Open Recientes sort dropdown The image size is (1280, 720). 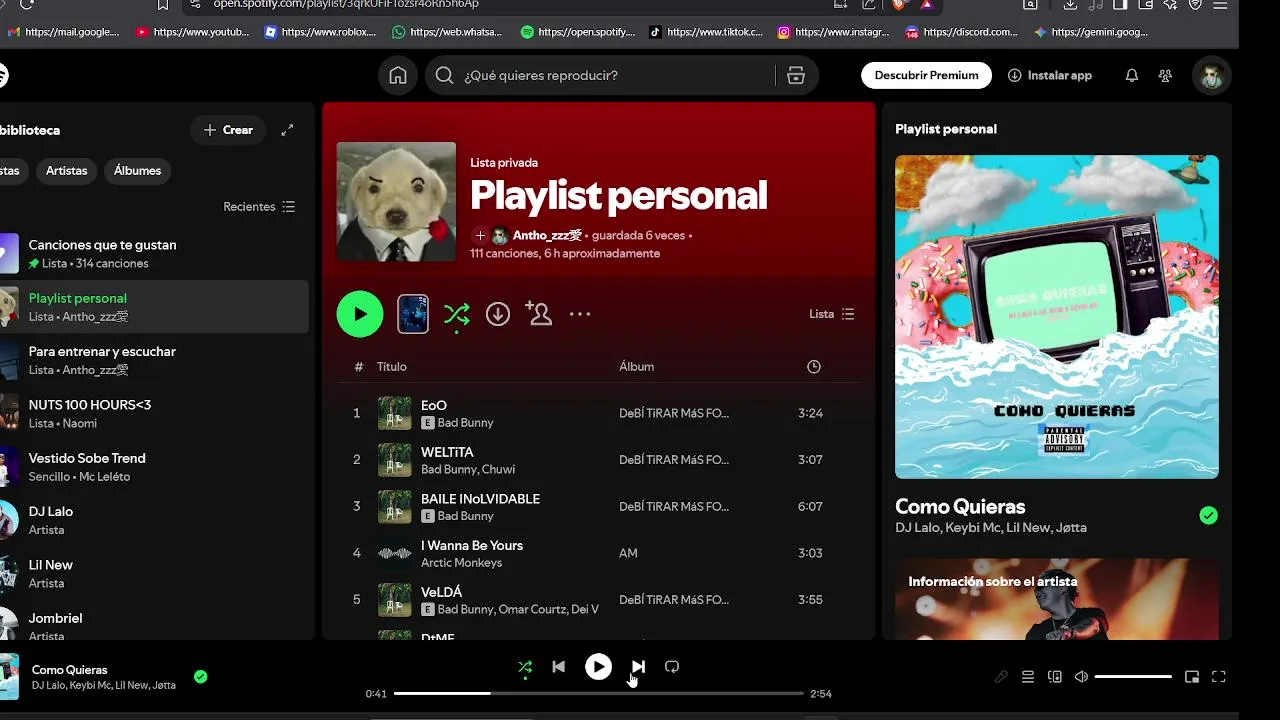pos(259,207)
